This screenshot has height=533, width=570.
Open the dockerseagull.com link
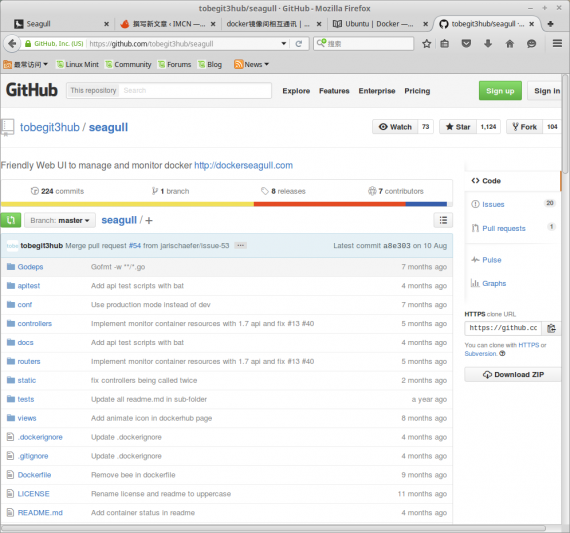point(243,165)
